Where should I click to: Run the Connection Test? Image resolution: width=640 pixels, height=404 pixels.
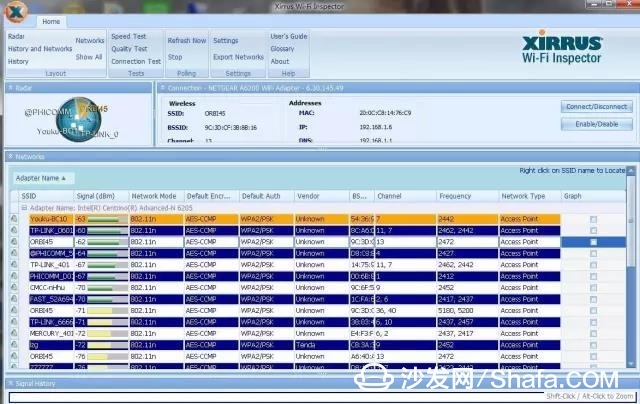tap(136, 61)
